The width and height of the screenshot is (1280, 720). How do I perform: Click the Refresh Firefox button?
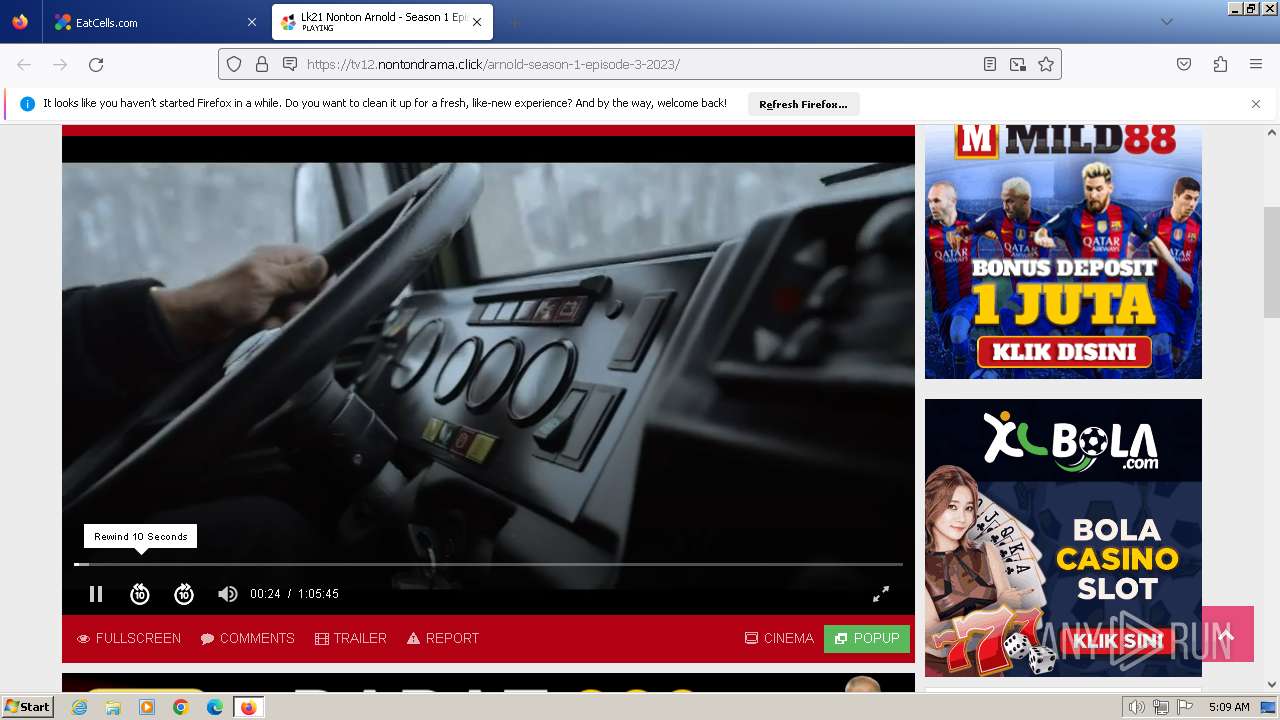pos(803,104)
